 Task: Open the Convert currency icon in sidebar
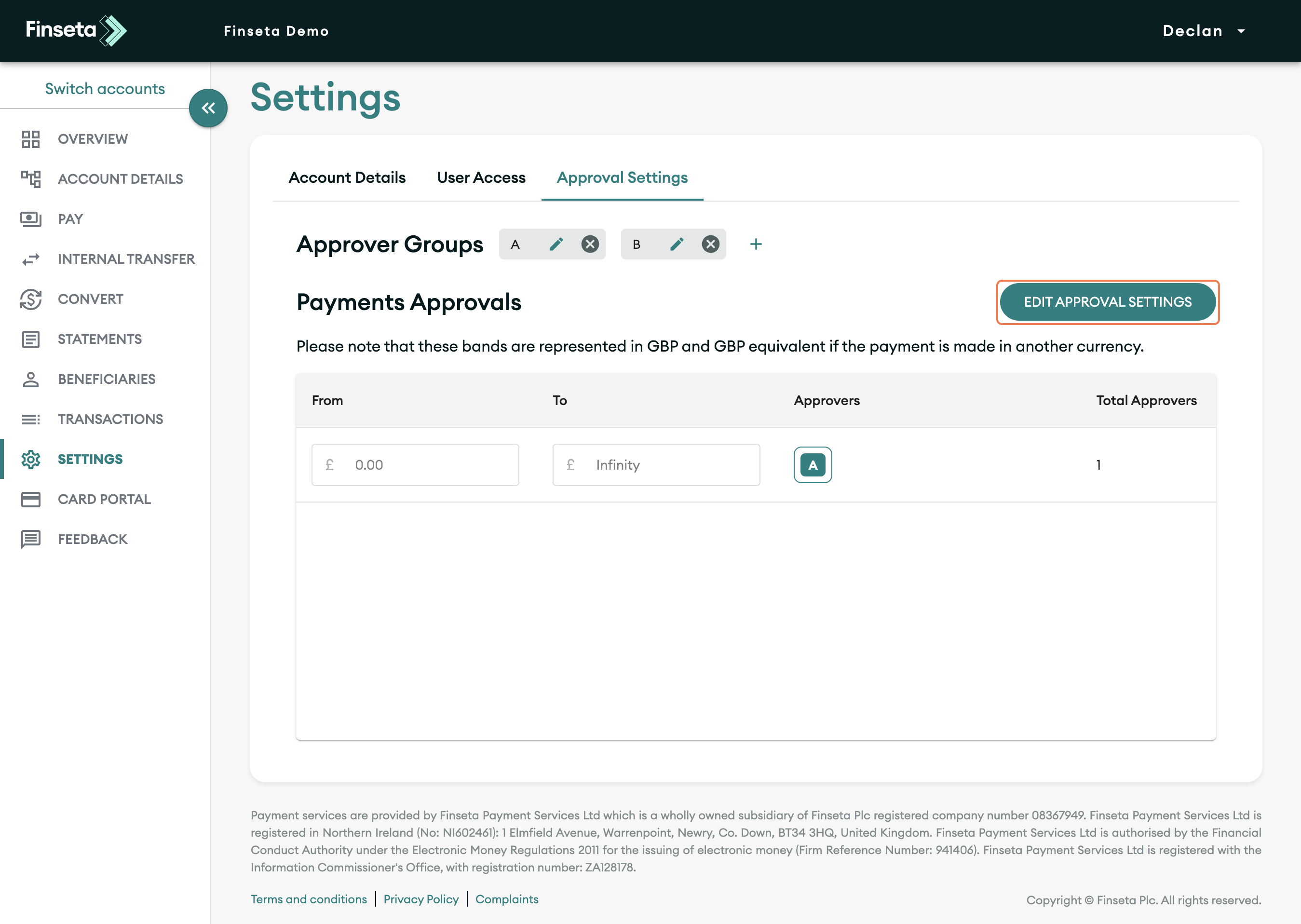31,299
